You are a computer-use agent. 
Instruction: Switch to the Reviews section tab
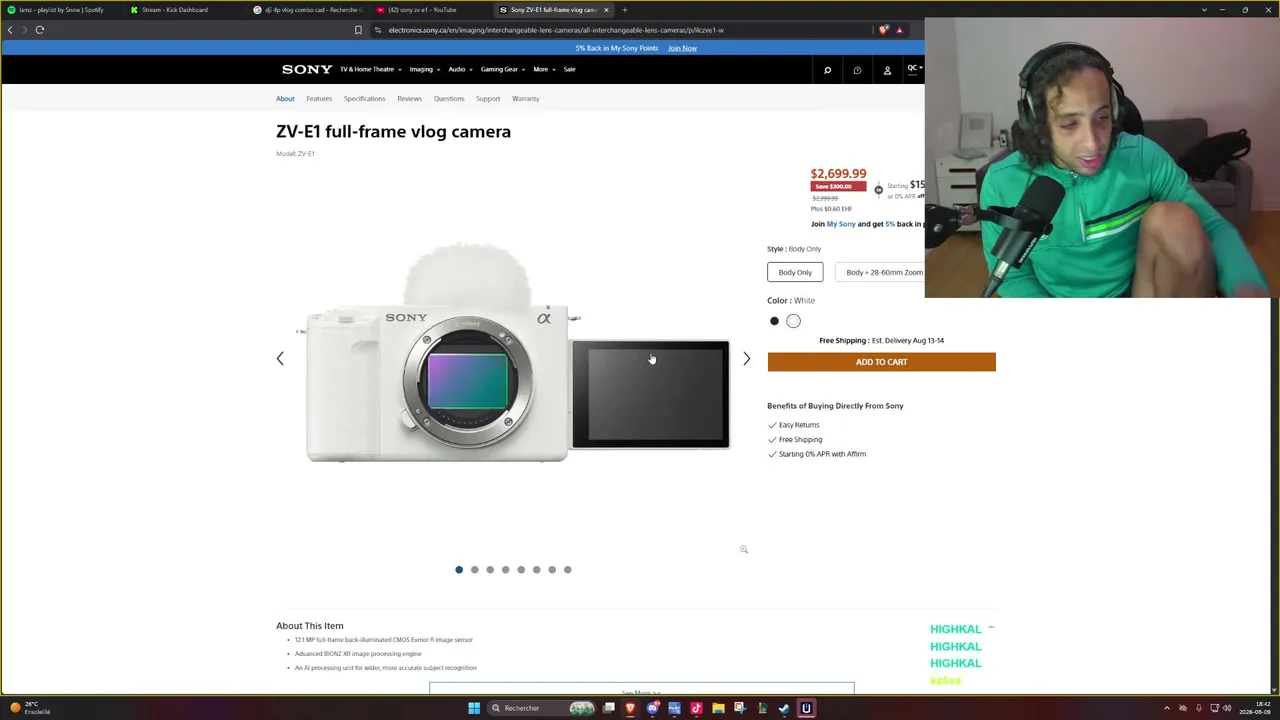(x=409, y=98)
